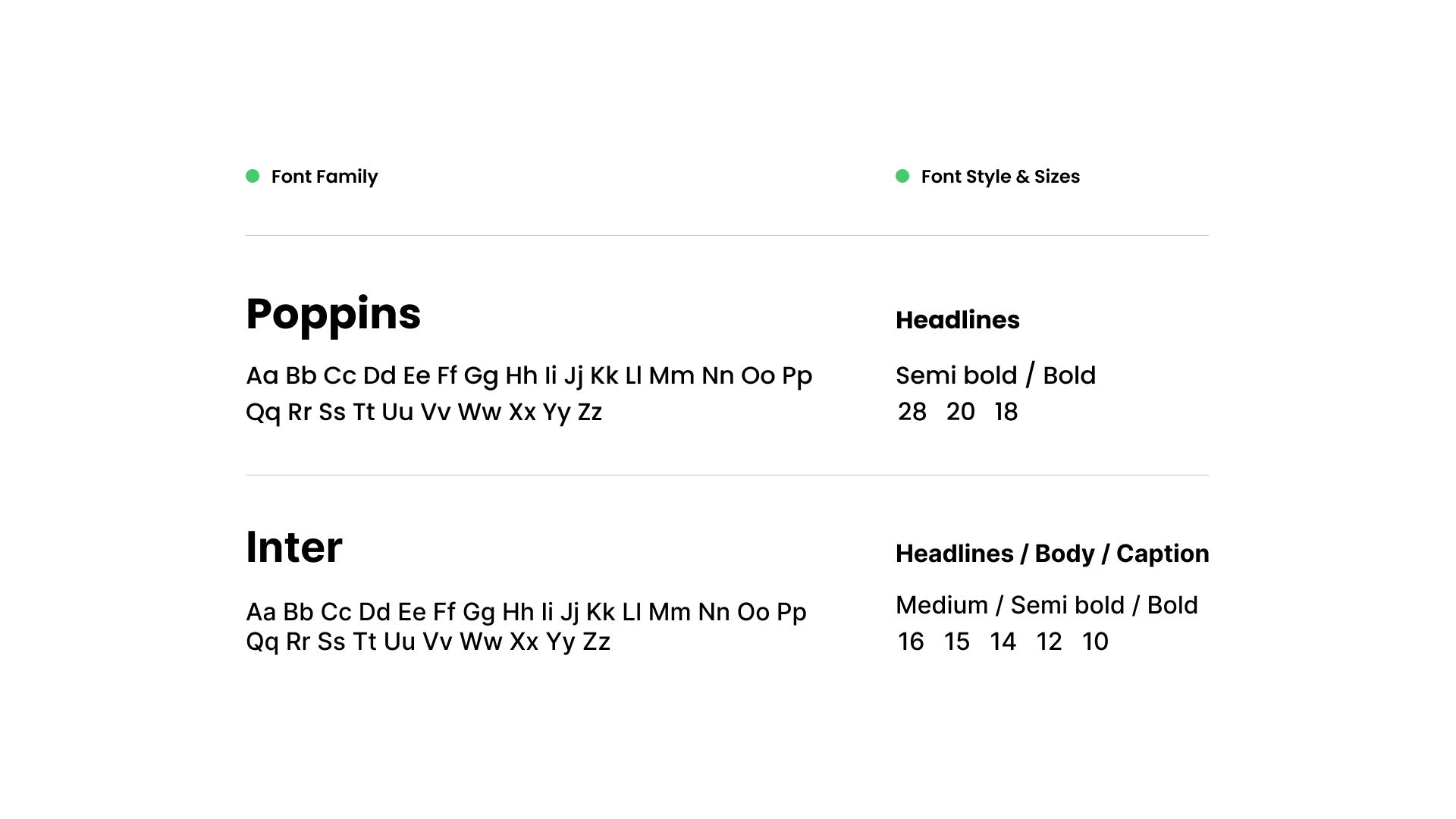Click the size 18 value
Image resolution: width=1456 pixels, height=819 pixels.
[1006, 412]
